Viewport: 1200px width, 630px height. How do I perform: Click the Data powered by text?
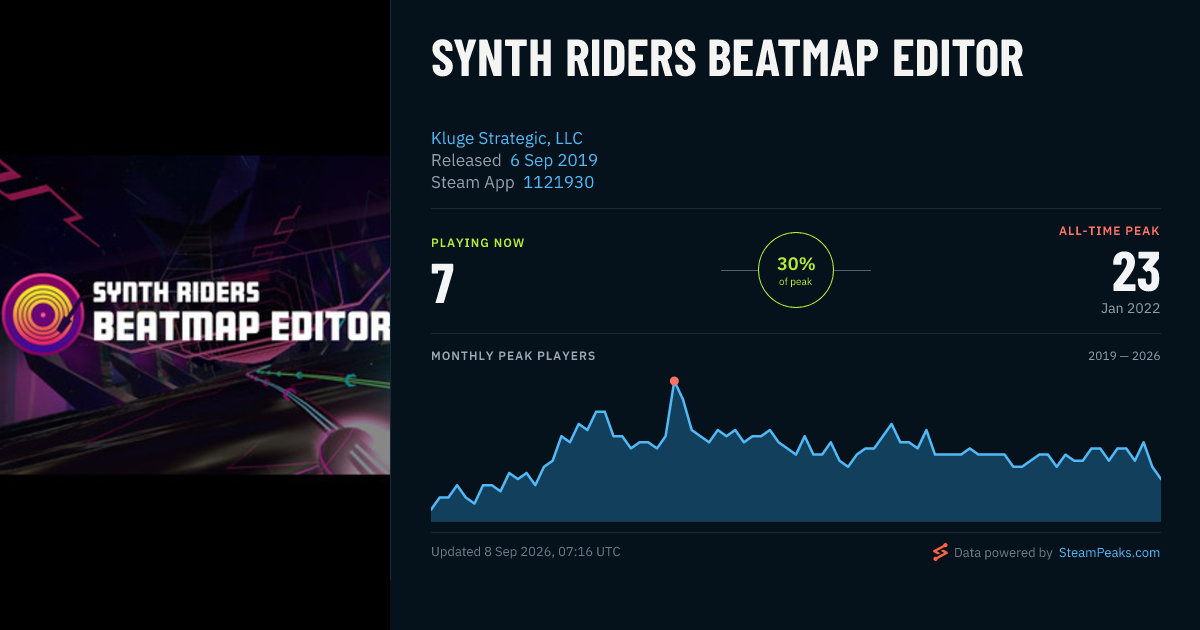click(x=1003, y=552)
